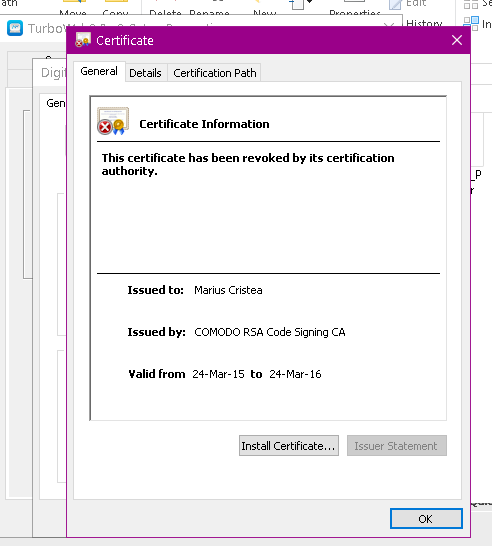Click the revoked certificate icon
Image resolution: width=492 pixels, height=546 pixels.
[113, 121]
